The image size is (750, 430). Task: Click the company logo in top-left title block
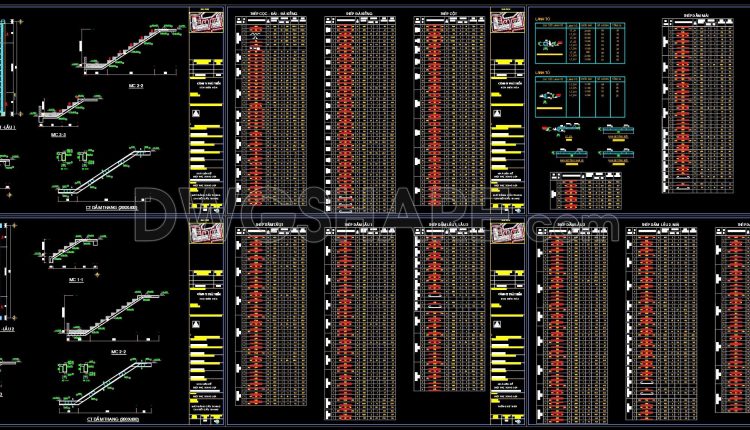(206, 22)
